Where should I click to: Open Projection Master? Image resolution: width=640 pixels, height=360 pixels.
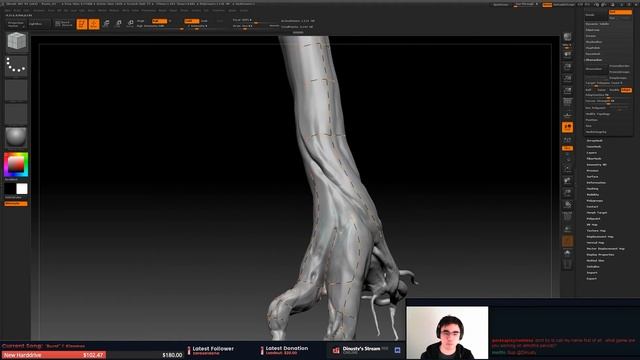point(16,24)
